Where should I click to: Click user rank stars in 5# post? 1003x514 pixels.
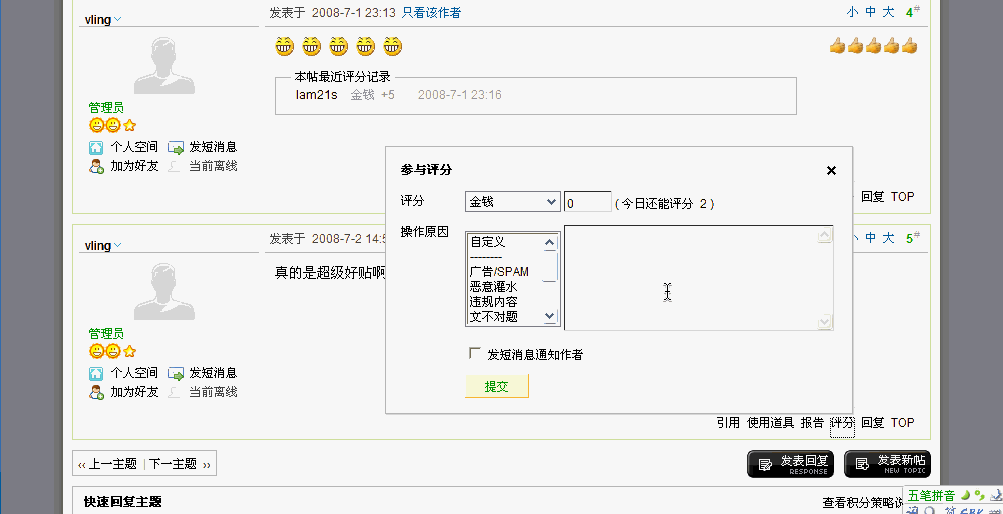(113, 351)
